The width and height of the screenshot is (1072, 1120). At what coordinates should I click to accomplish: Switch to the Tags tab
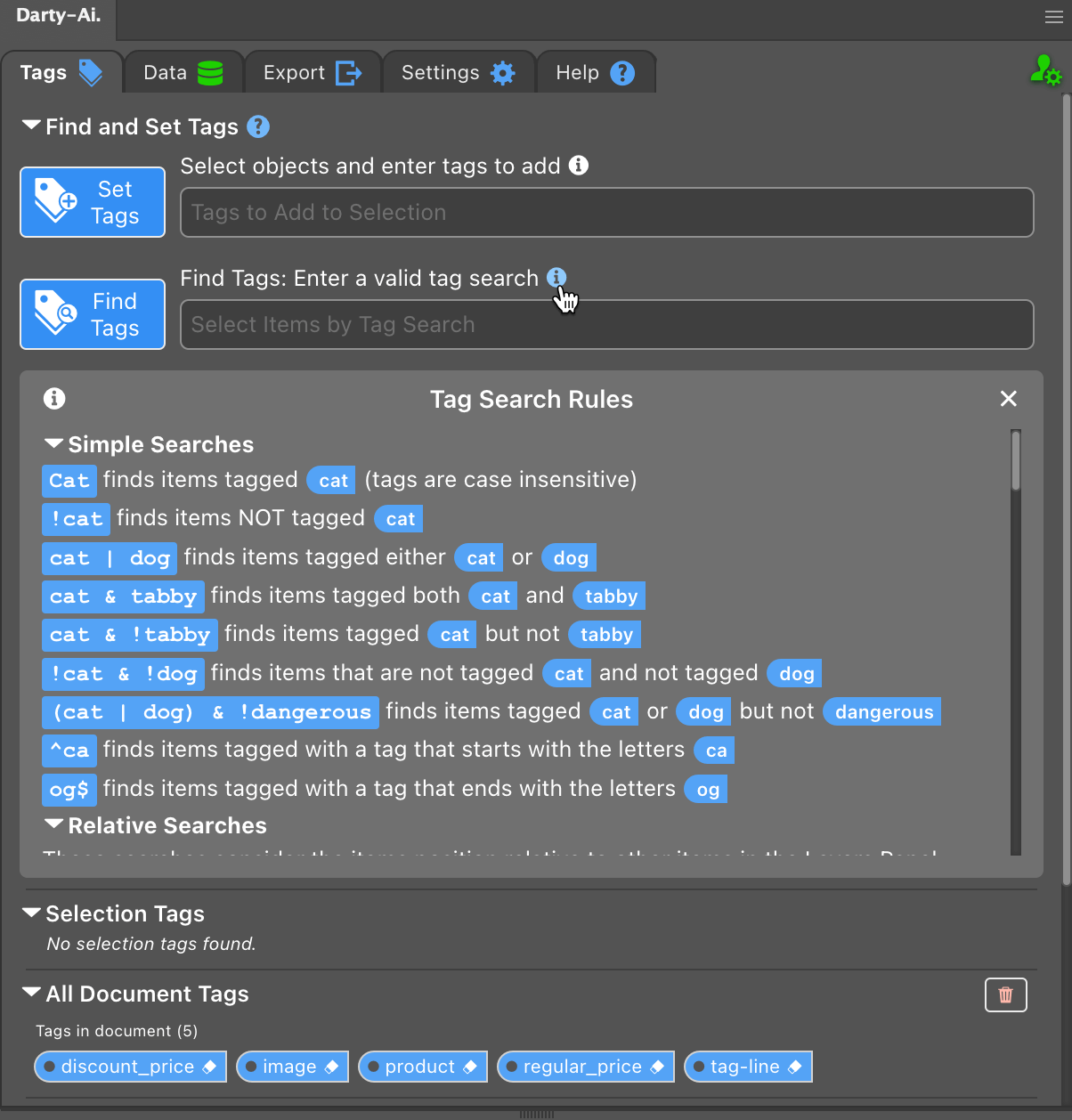tap(61, 72)
